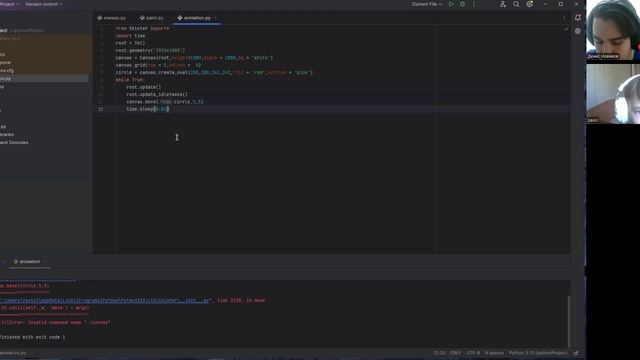The width and height of the screenshot is (640, 360).
Task: Open the IDE settings gear icon
Action: pyautogui.click(x=529, y=4)
